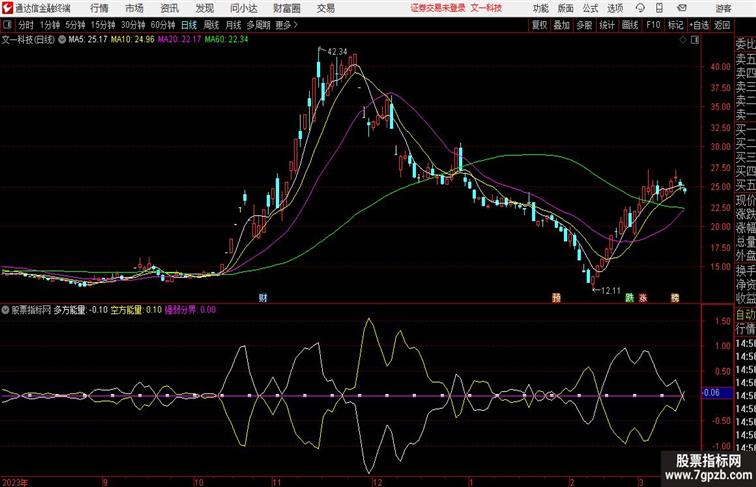Toggle the left panel icon beside 分时
The width and height of the screenshot is (756, 487).
click(7, 25)
